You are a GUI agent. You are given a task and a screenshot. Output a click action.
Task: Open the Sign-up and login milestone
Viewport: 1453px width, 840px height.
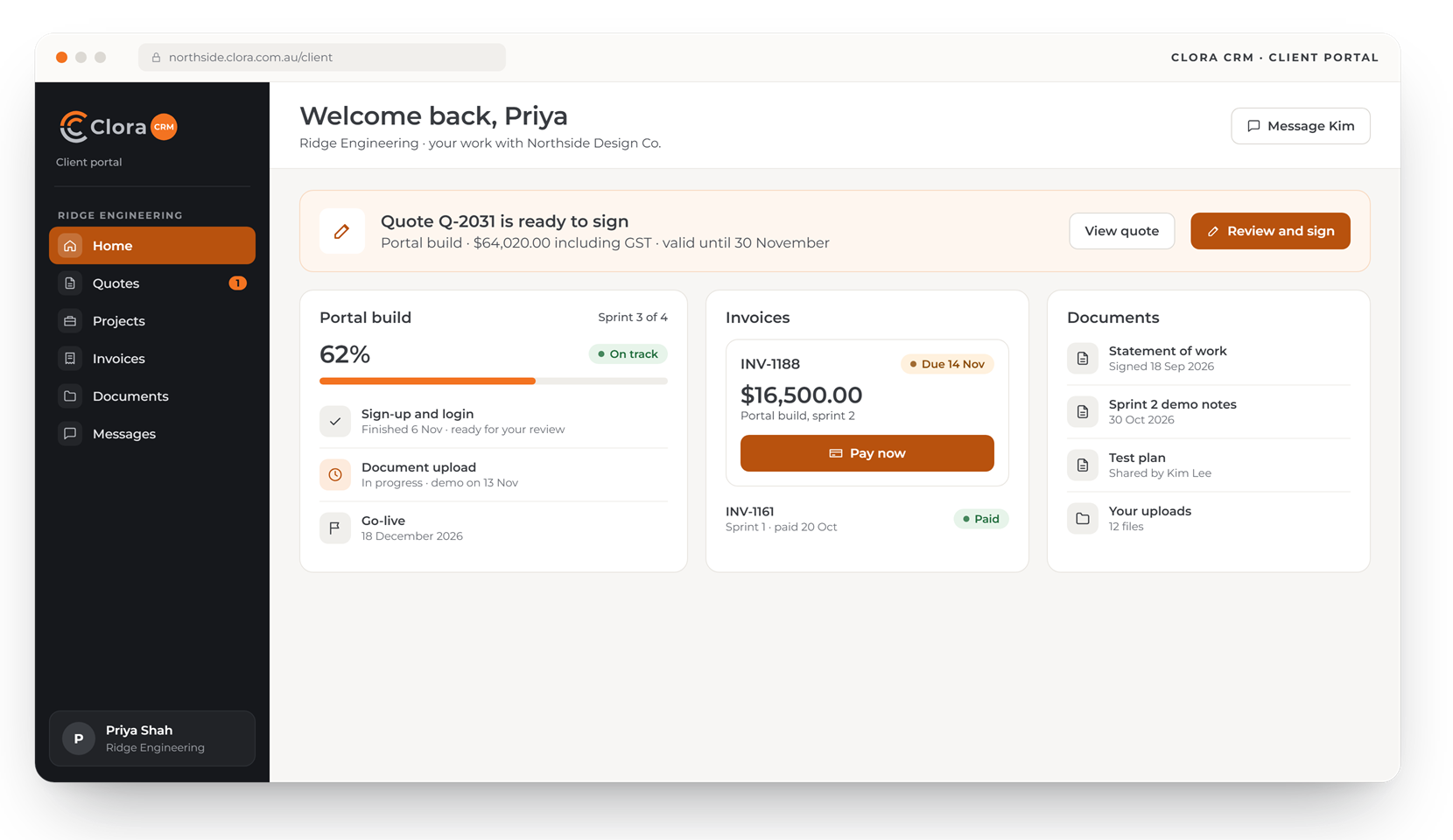(494, 421)
